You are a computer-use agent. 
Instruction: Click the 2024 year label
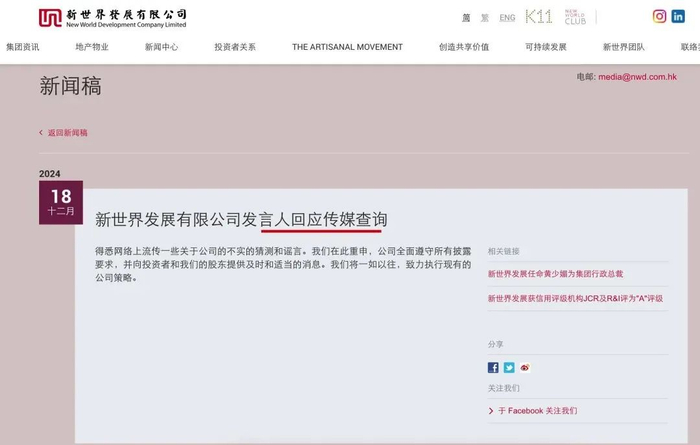point(50,174)
